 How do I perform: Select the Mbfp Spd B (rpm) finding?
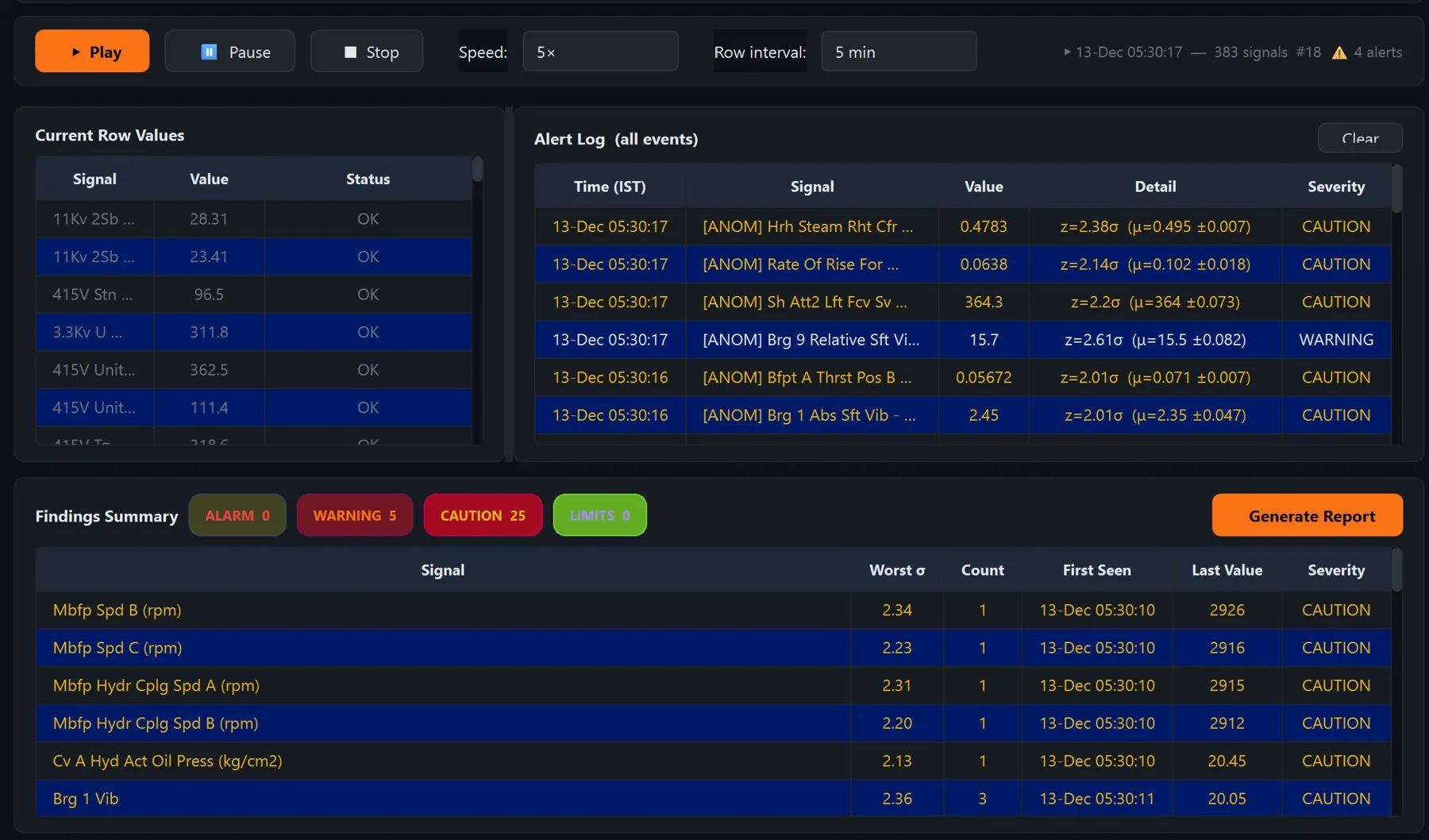[713, 610]
